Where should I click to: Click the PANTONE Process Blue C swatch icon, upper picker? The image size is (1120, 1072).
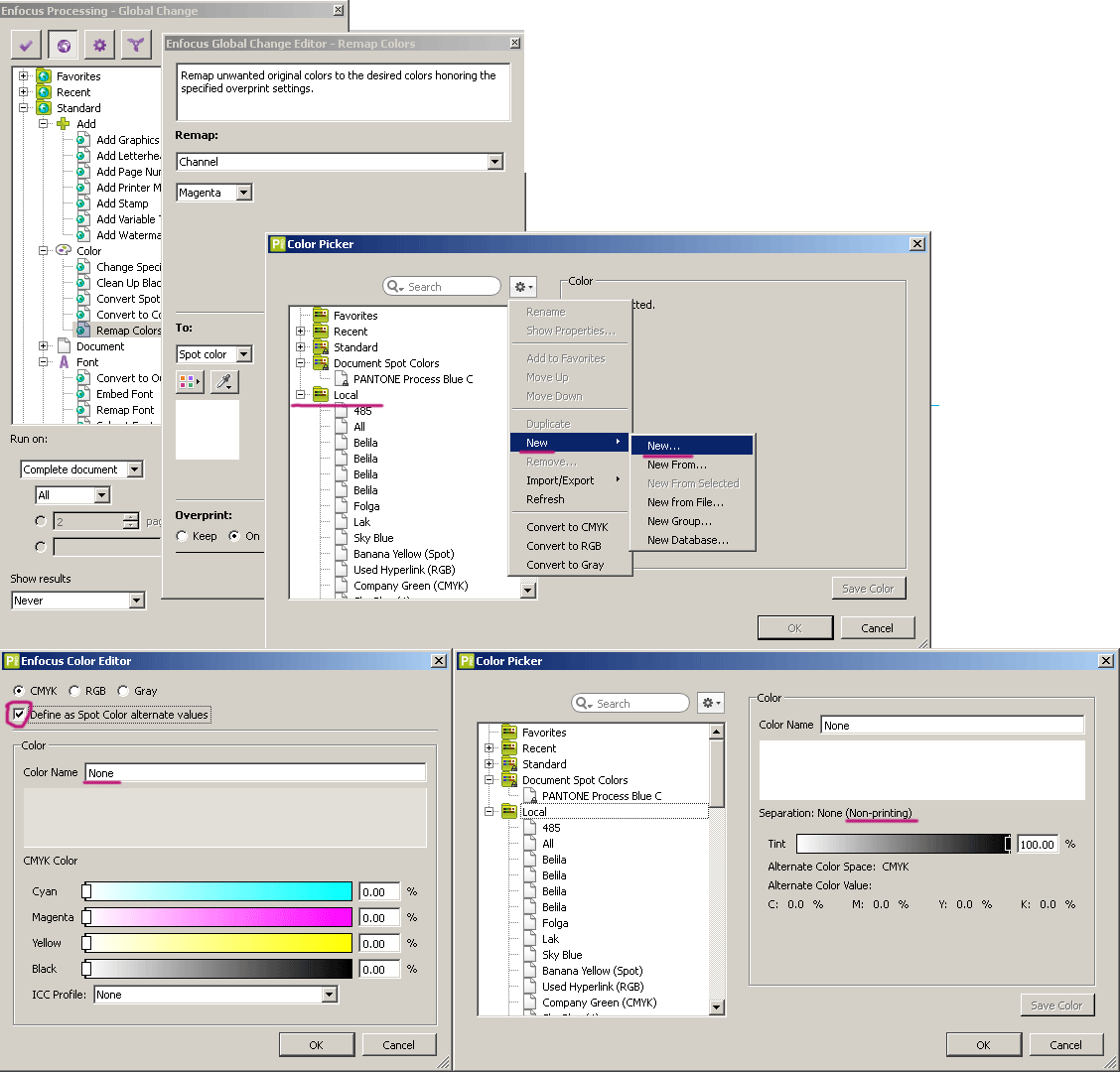pos(342,379)
